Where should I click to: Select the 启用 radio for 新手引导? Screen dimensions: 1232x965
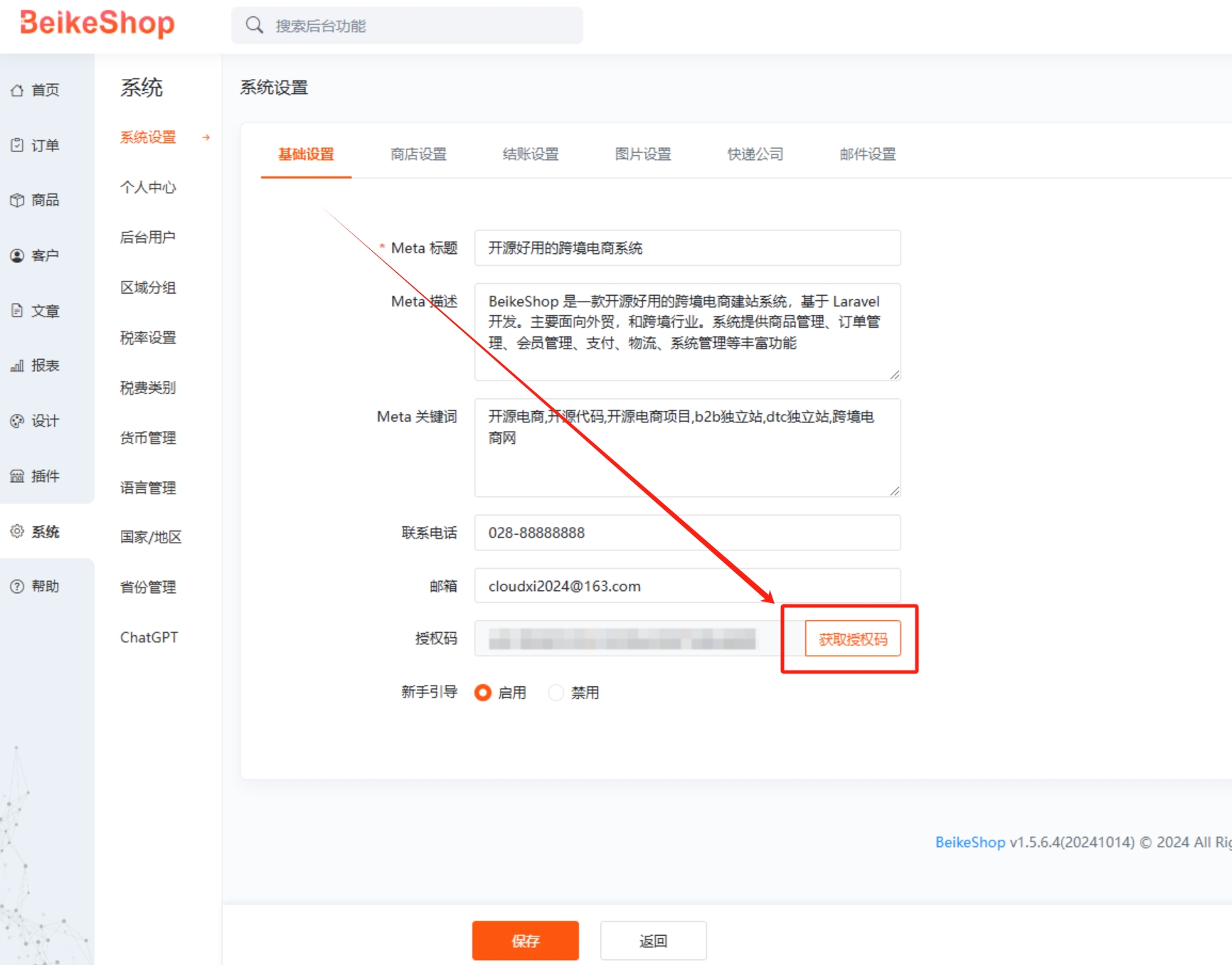483,693
